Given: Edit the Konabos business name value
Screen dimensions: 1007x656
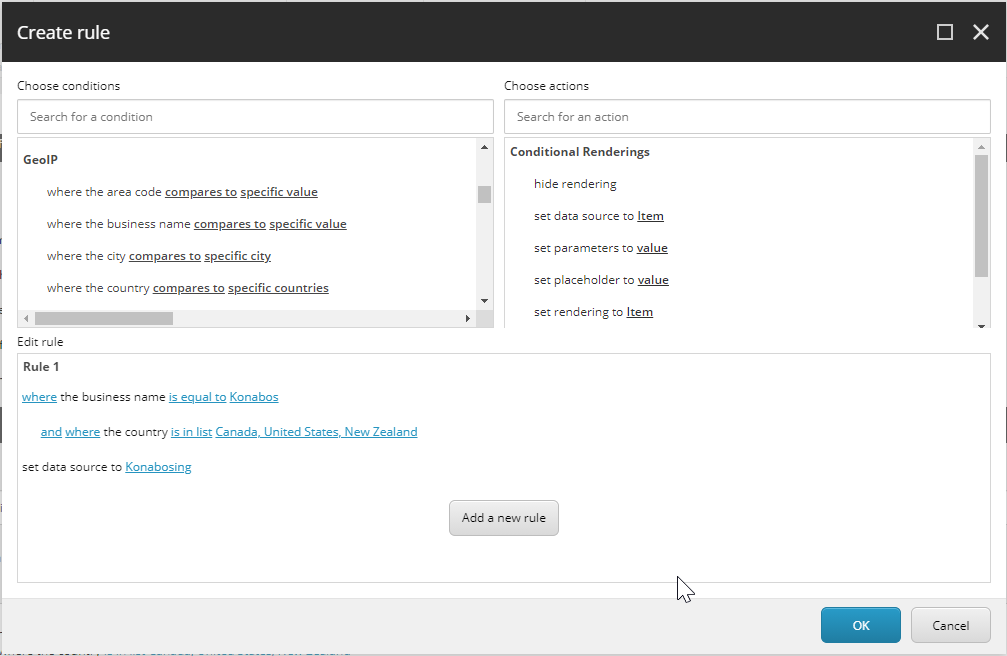Looking at the screenshot, I should [254, 397].
